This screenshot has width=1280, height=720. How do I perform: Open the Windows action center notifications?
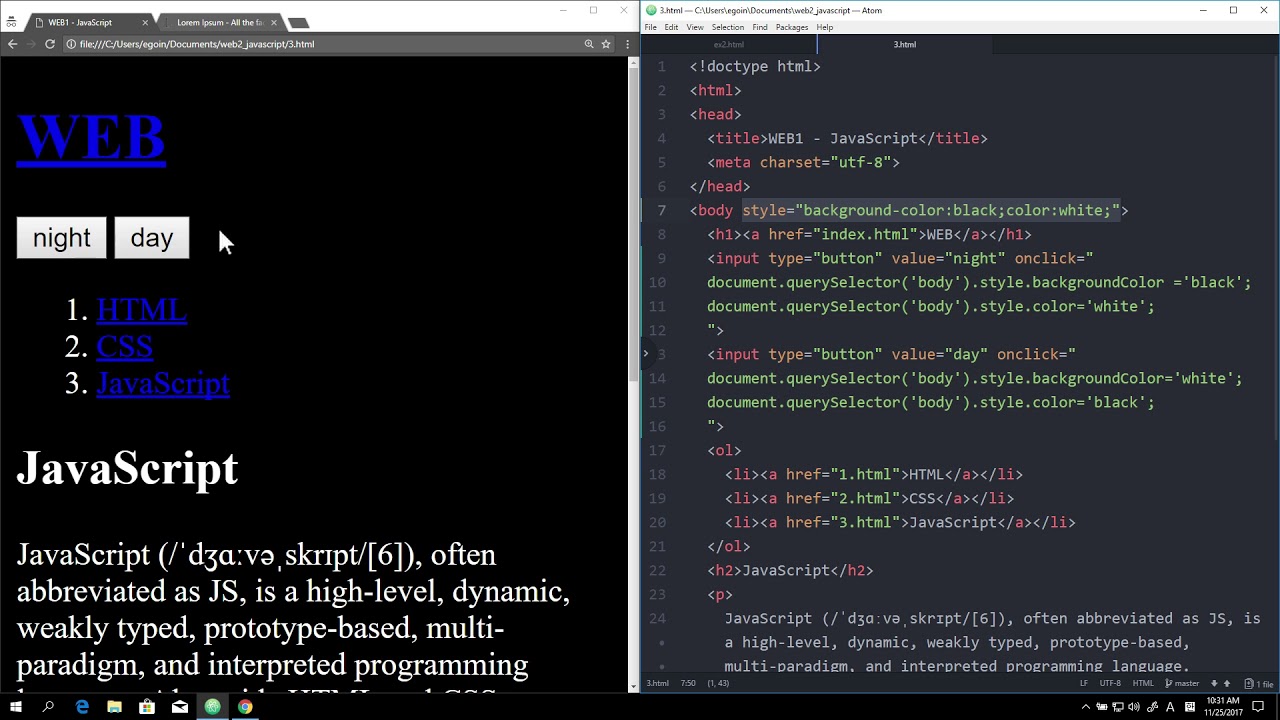(1267, 707)
